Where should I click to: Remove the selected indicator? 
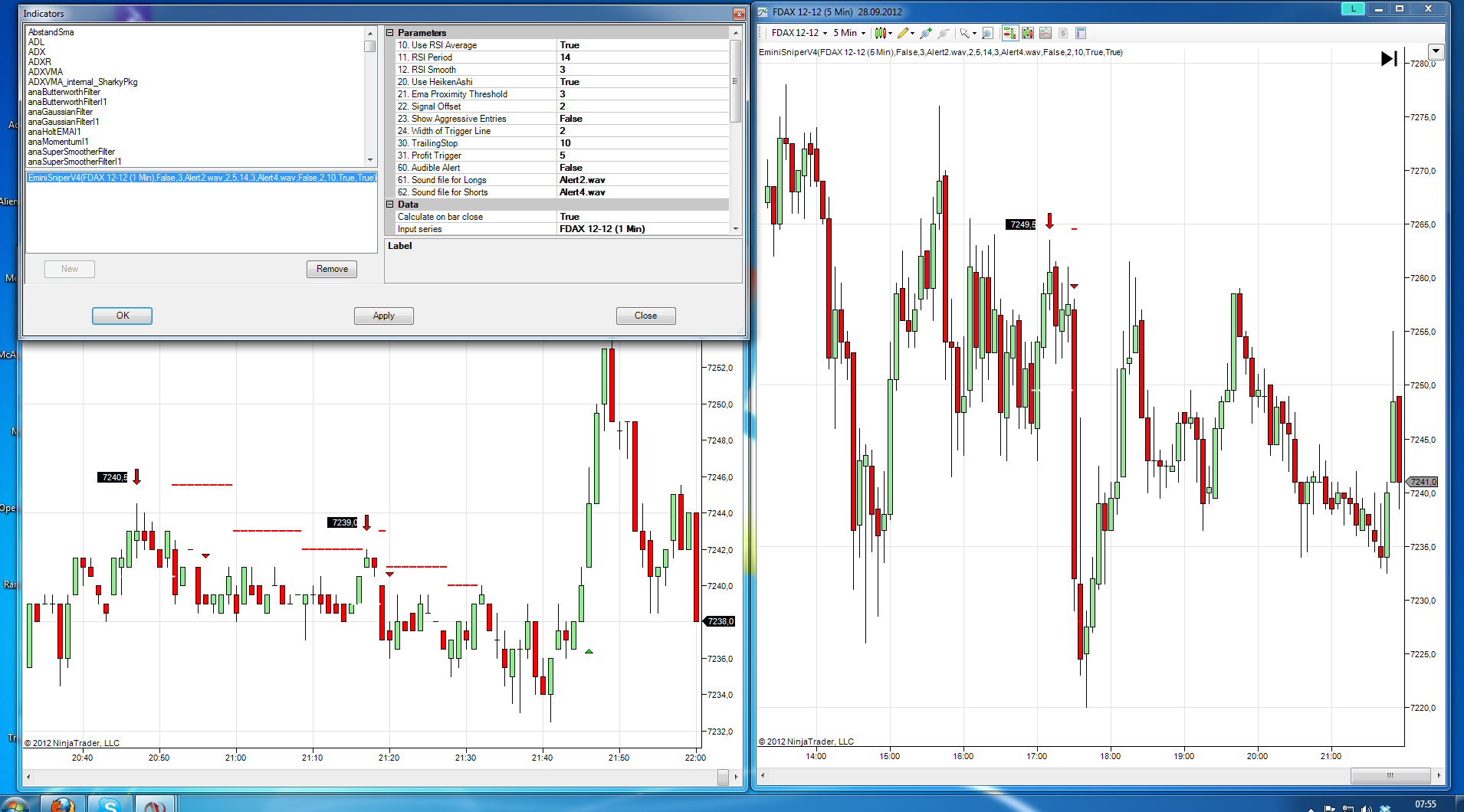click(x=332, y=269)
